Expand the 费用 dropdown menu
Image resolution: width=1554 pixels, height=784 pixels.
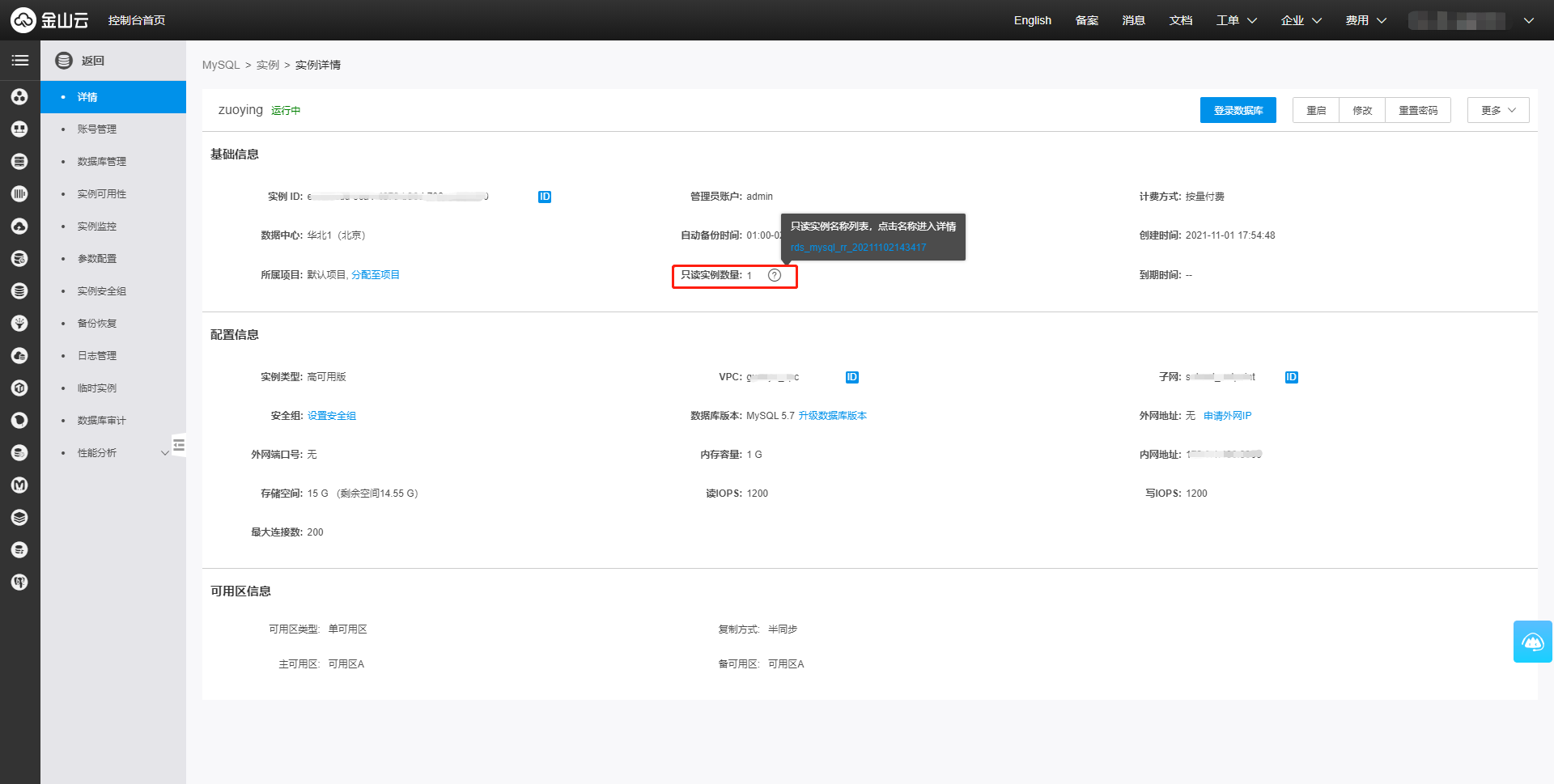1365,20
